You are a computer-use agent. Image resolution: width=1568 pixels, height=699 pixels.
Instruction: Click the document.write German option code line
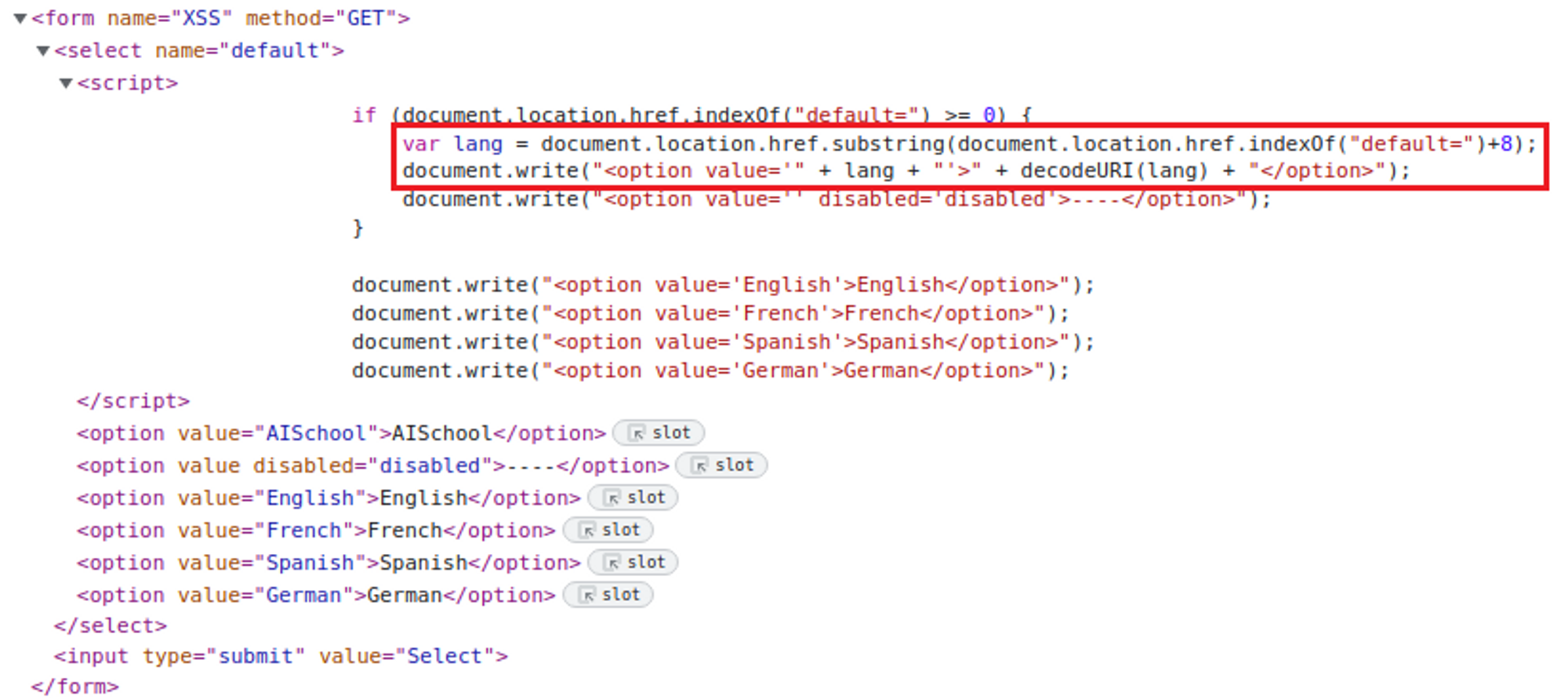click(x=710, y=370)
